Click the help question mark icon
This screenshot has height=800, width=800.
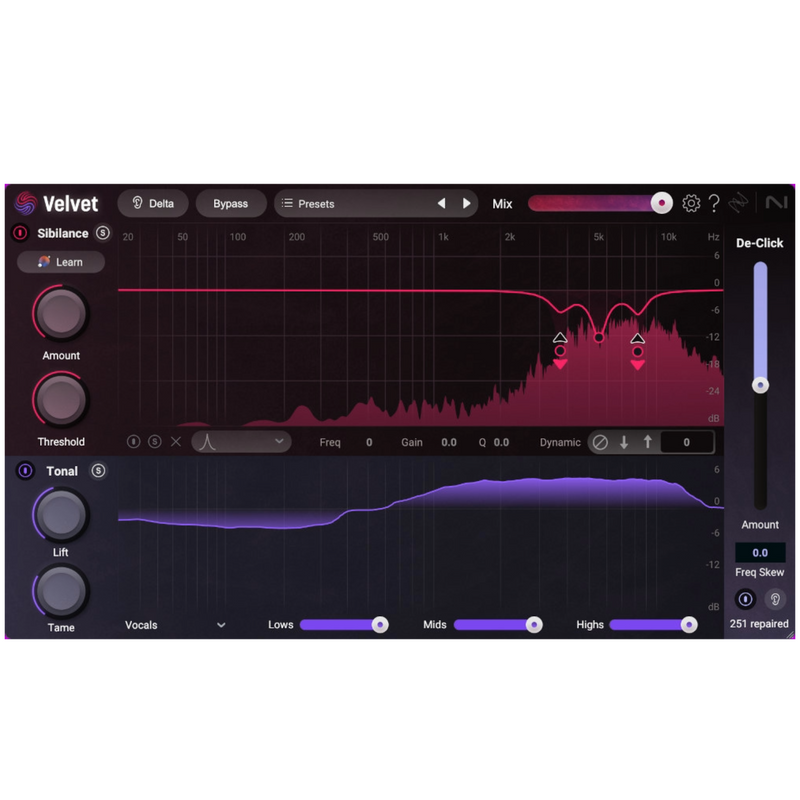tap(714, 204)
